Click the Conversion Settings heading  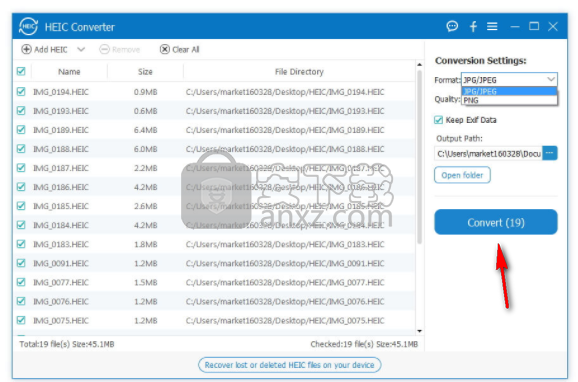[481, 60]
